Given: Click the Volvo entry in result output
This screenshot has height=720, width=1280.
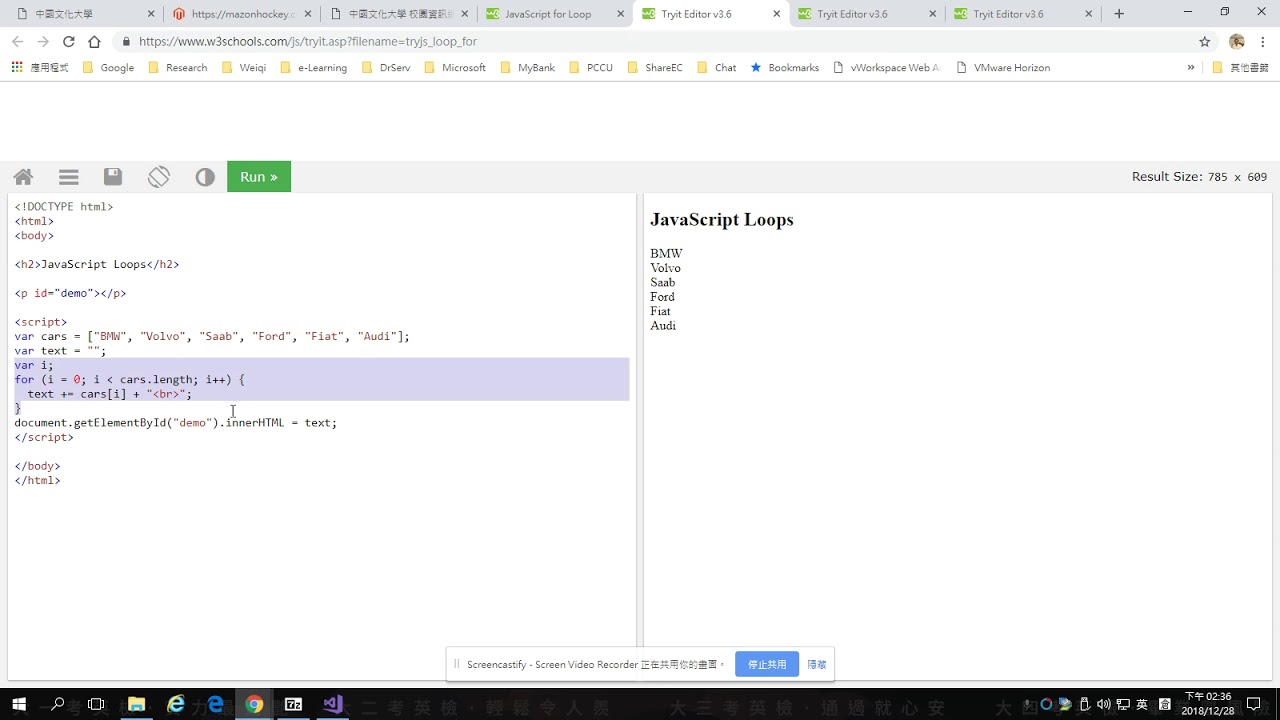Looking at the screenshot, I should (665, 268).
